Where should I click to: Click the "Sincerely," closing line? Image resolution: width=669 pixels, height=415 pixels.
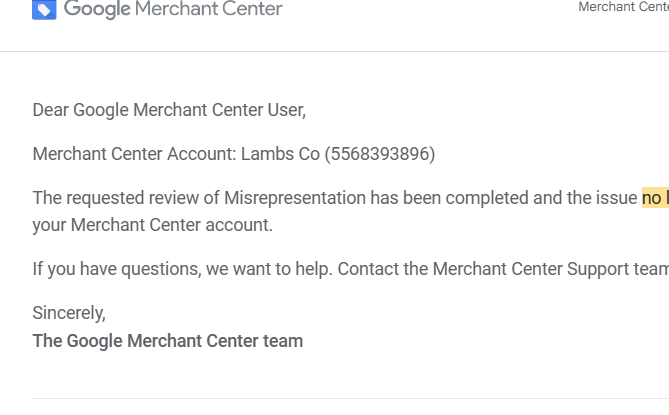(69, 313)
